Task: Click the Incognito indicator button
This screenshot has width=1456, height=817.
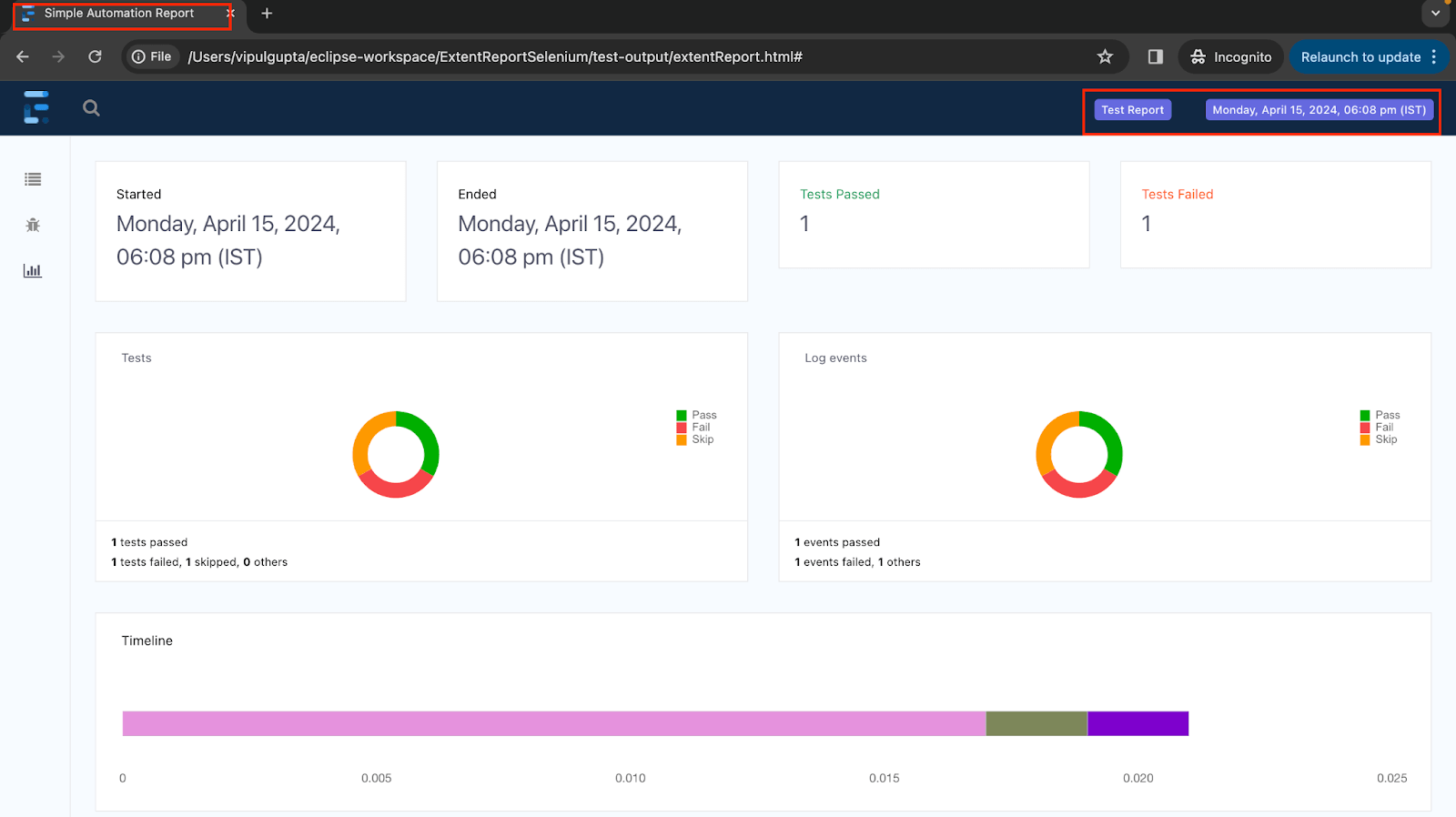Action: 1231,56
